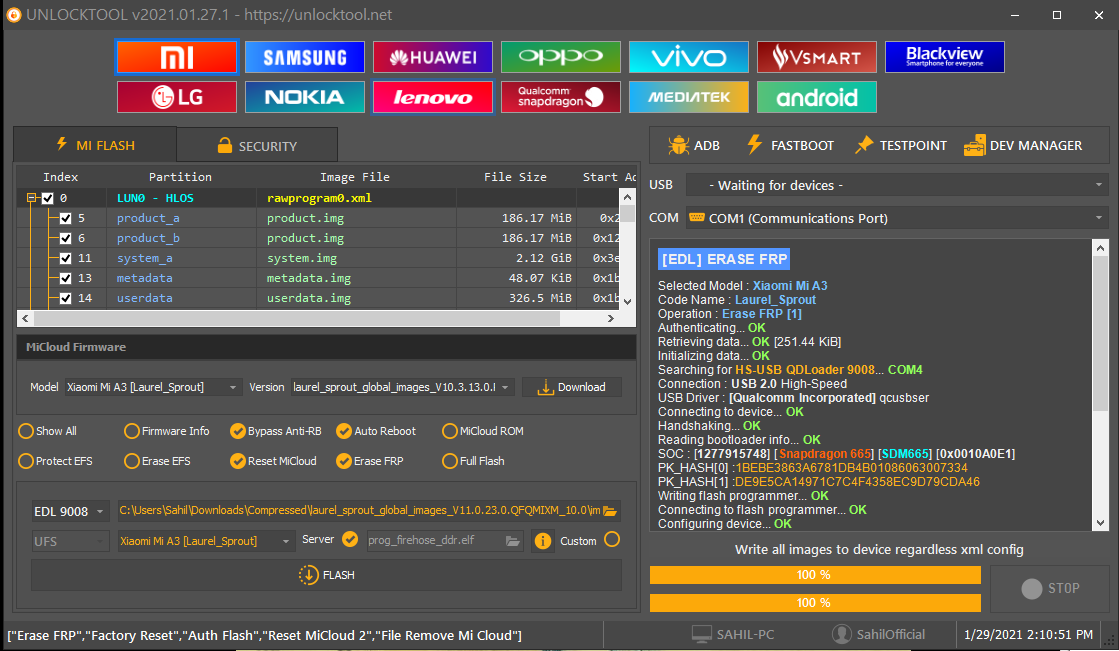Click the SahilOfficial user status icon

coord(841,634)
